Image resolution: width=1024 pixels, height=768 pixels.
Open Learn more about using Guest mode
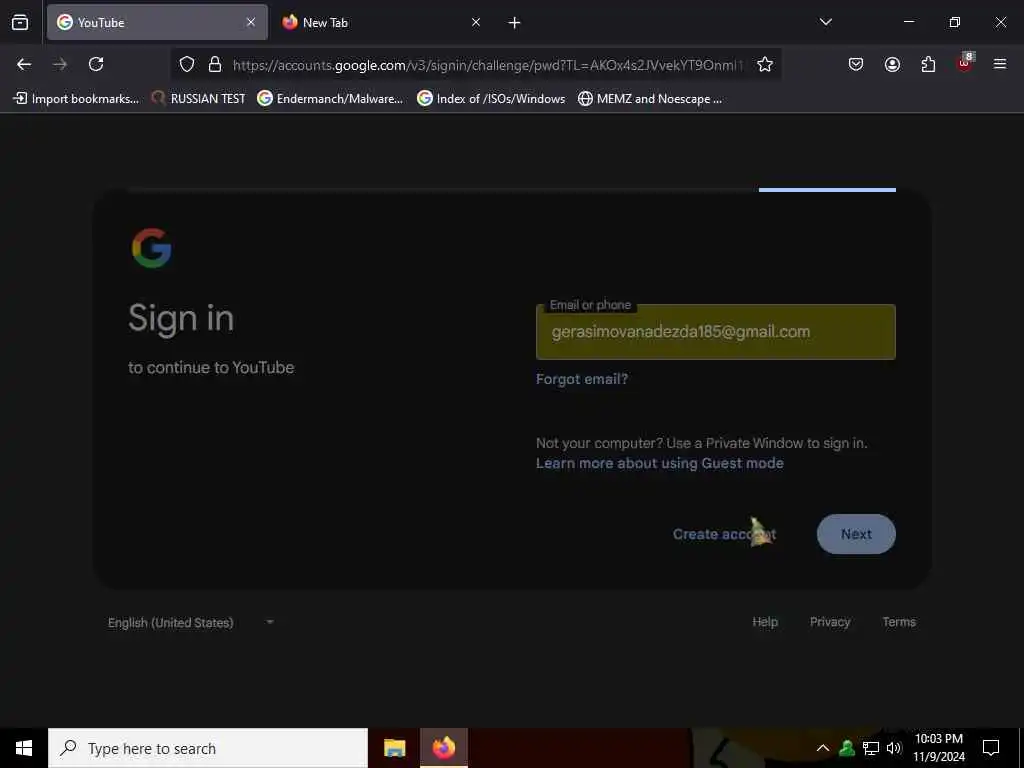(x=660, y=463)
